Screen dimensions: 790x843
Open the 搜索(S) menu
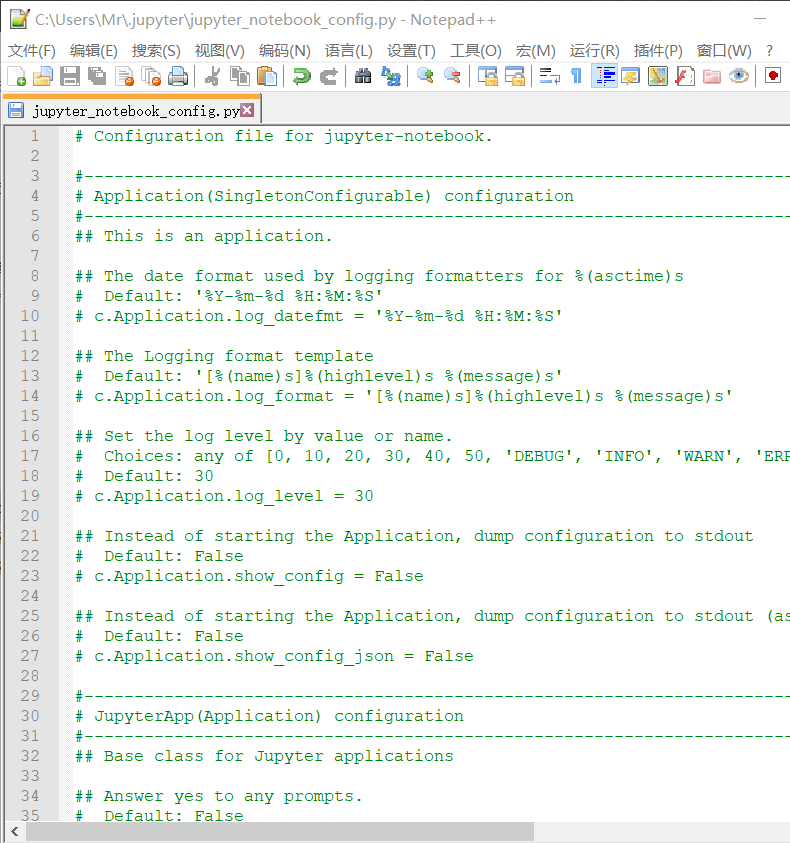click(x=156, y=51)
